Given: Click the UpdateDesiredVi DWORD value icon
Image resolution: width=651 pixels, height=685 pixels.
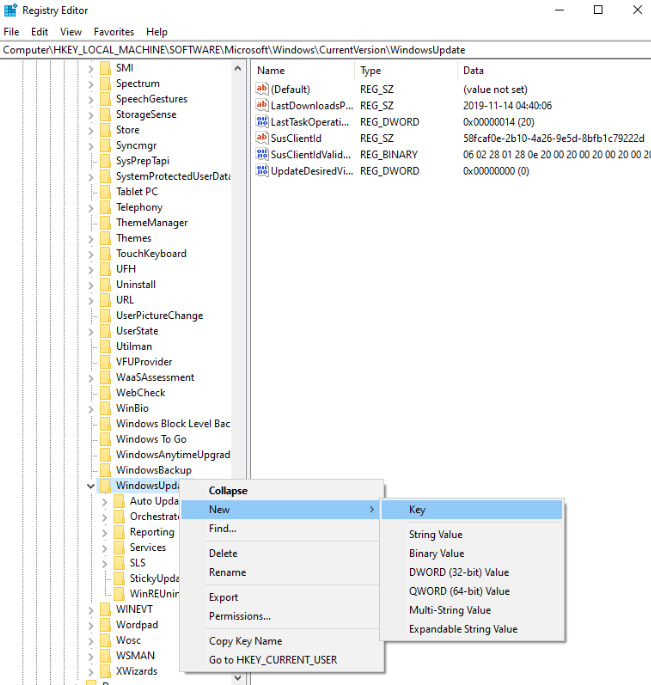Looking at the screenshot, I should (x=264, y=171).
